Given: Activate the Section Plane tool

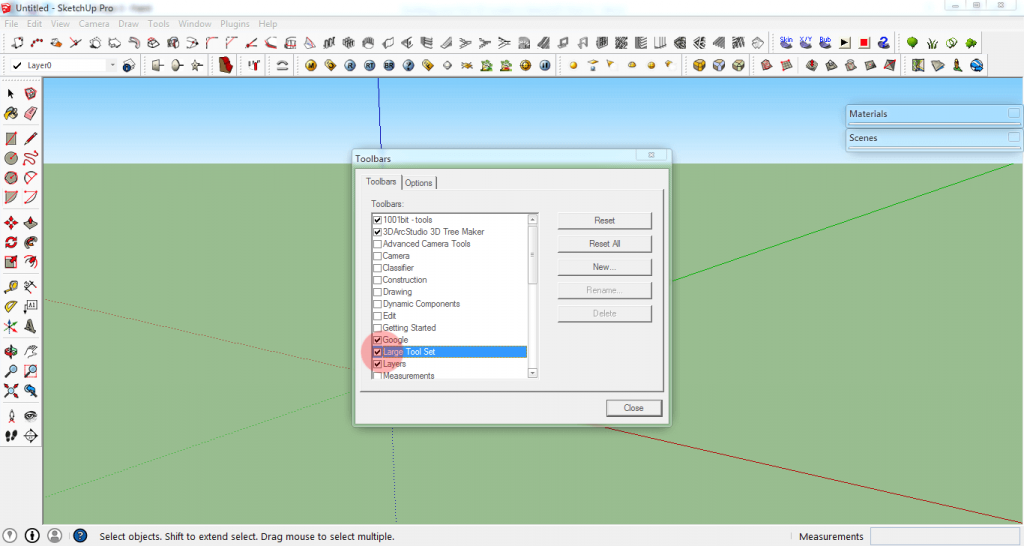Looking at the screenshot, I should click(30, 436).
